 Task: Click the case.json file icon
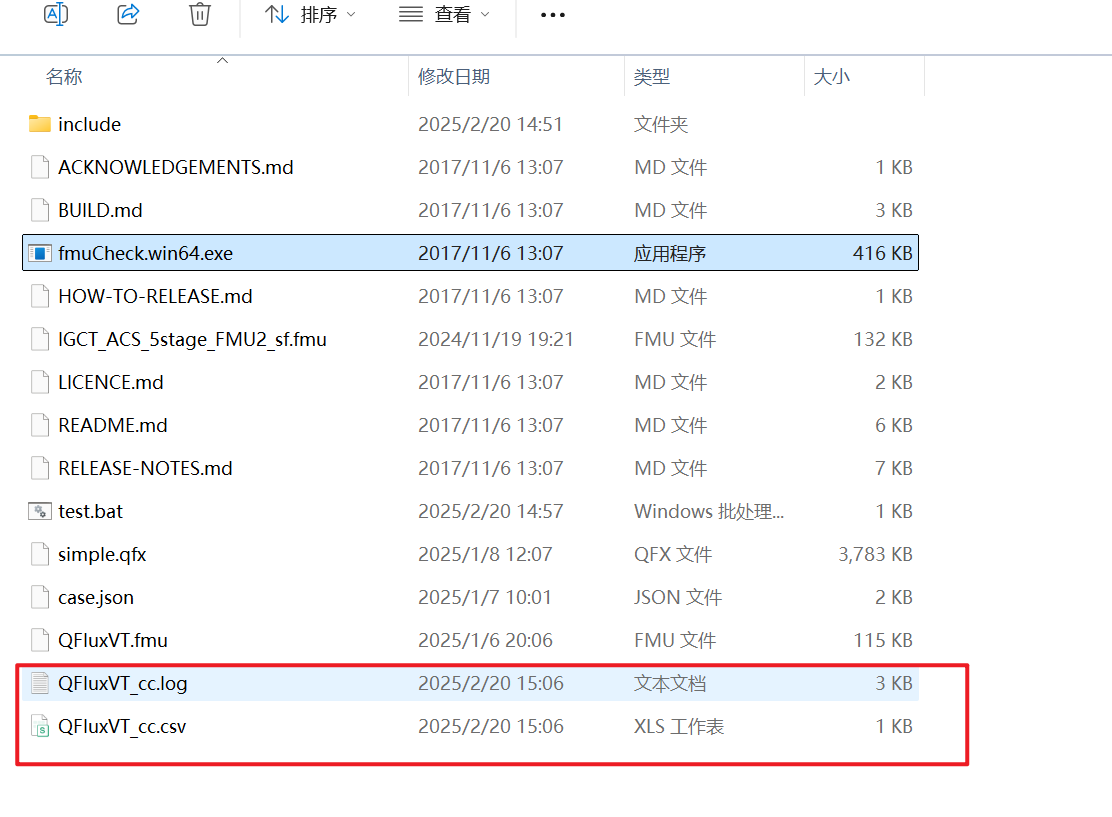click(x=40, y=598)
